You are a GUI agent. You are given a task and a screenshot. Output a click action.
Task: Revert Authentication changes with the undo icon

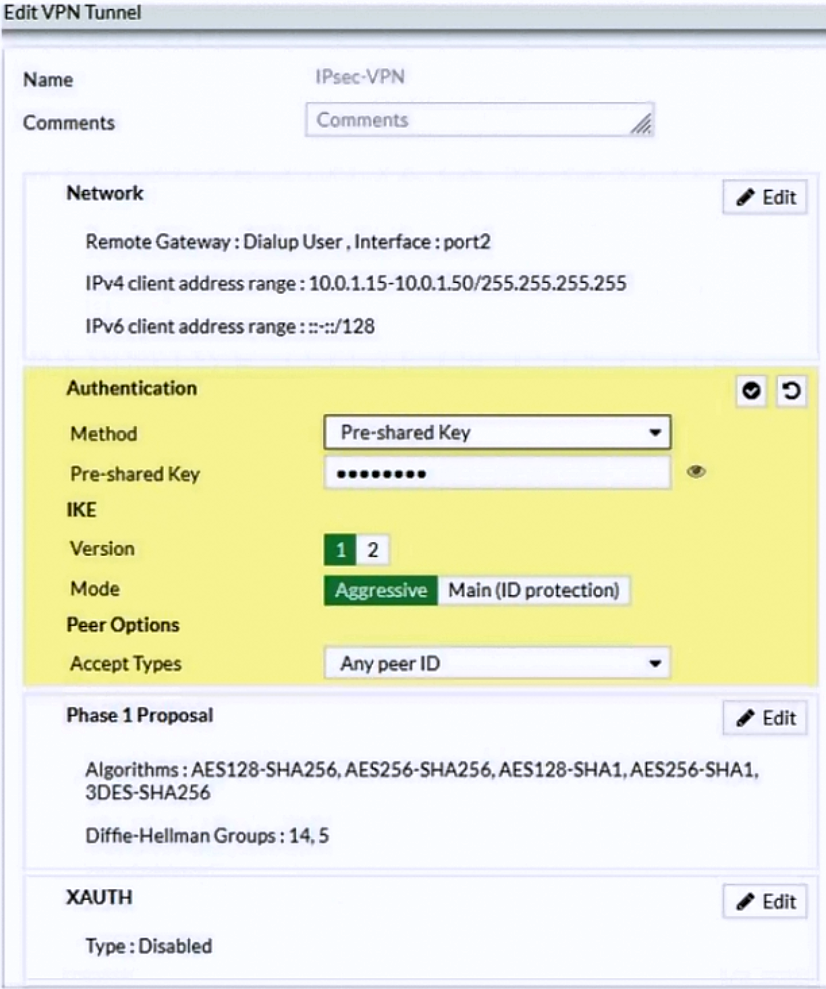(x=790, y=392)
